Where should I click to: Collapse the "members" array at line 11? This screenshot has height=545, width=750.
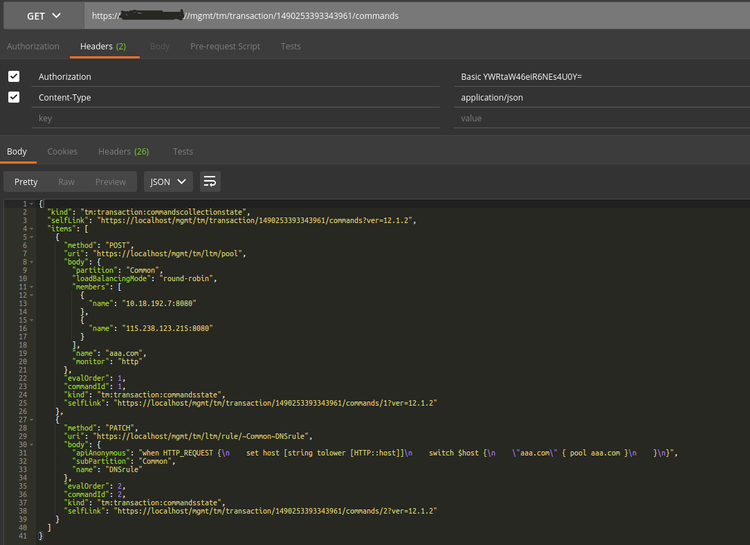coord(32,286)
